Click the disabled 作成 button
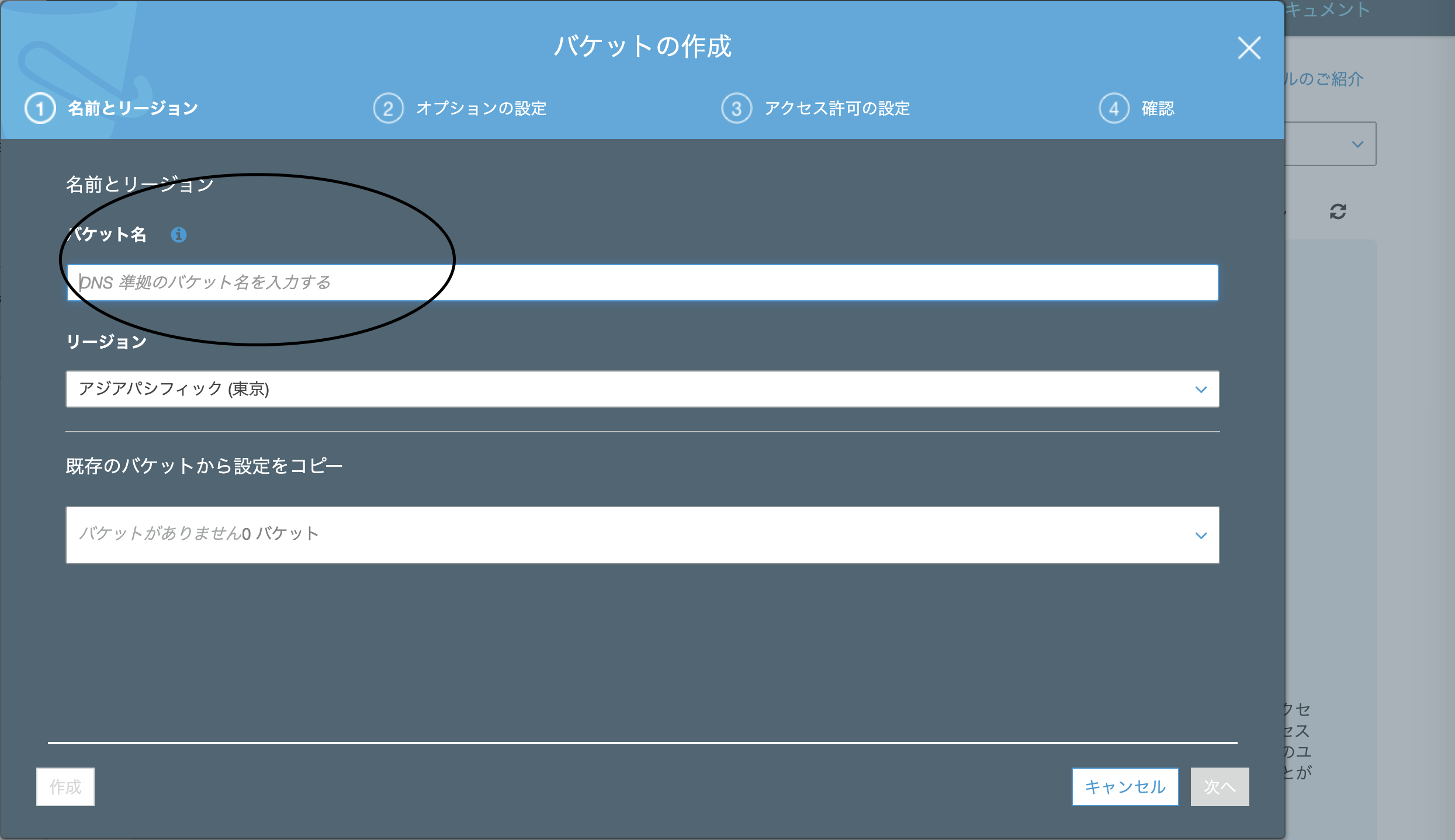Viewport: 1455px width, 840px height. tap(65, 787)
